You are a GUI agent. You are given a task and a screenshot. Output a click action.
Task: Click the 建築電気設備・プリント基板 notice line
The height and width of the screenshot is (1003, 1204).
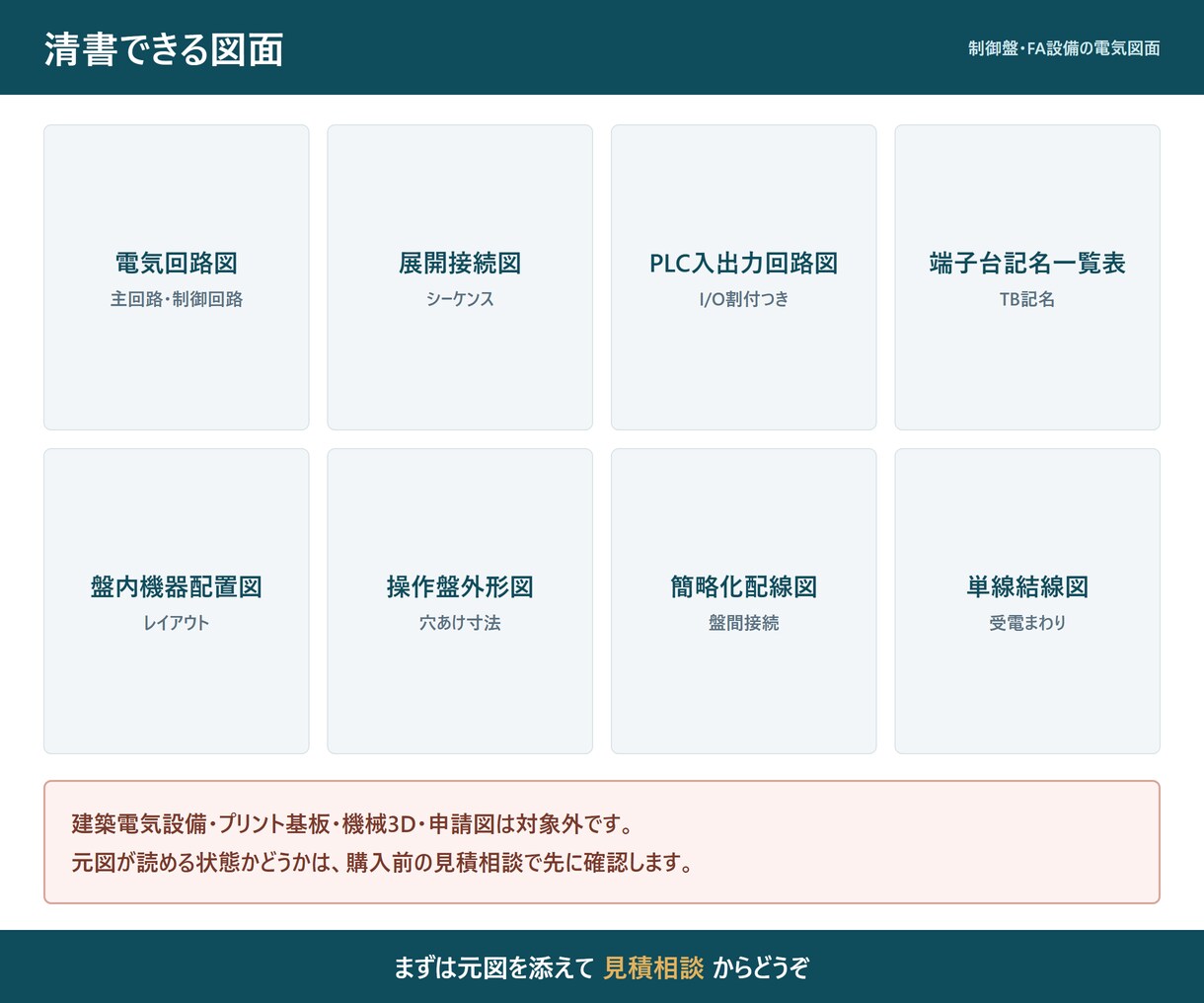(352, 823)
